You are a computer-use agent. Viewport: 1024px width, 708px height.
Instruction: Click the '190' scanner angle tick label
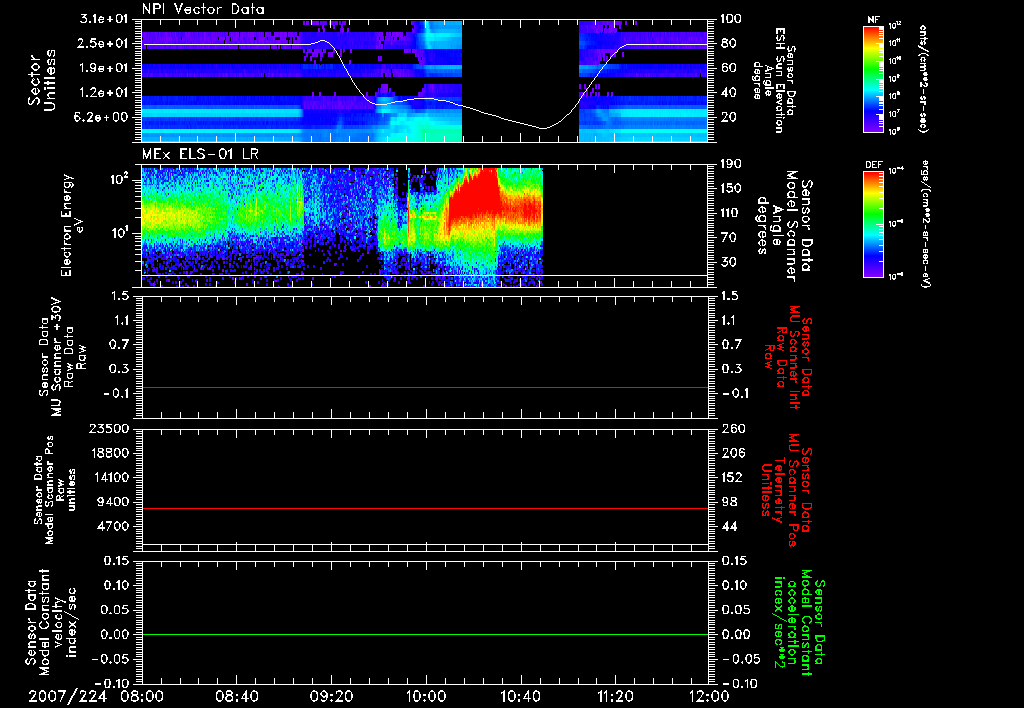730,164
